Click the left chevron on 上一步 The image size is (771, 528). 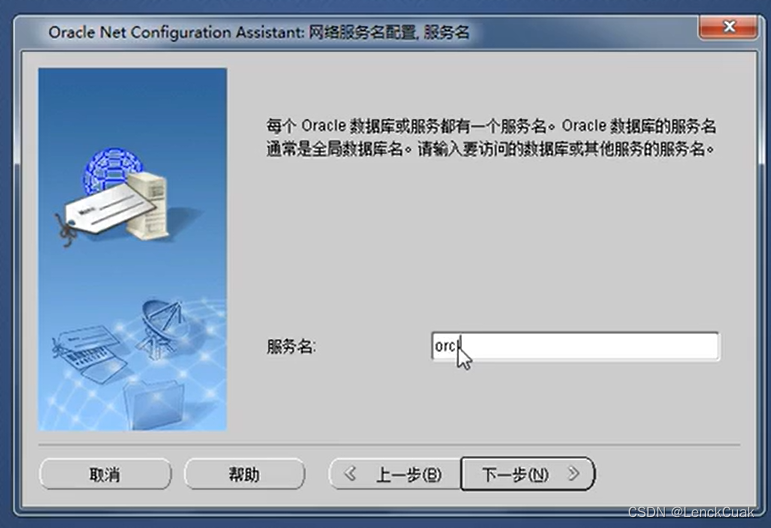(350, 474)
